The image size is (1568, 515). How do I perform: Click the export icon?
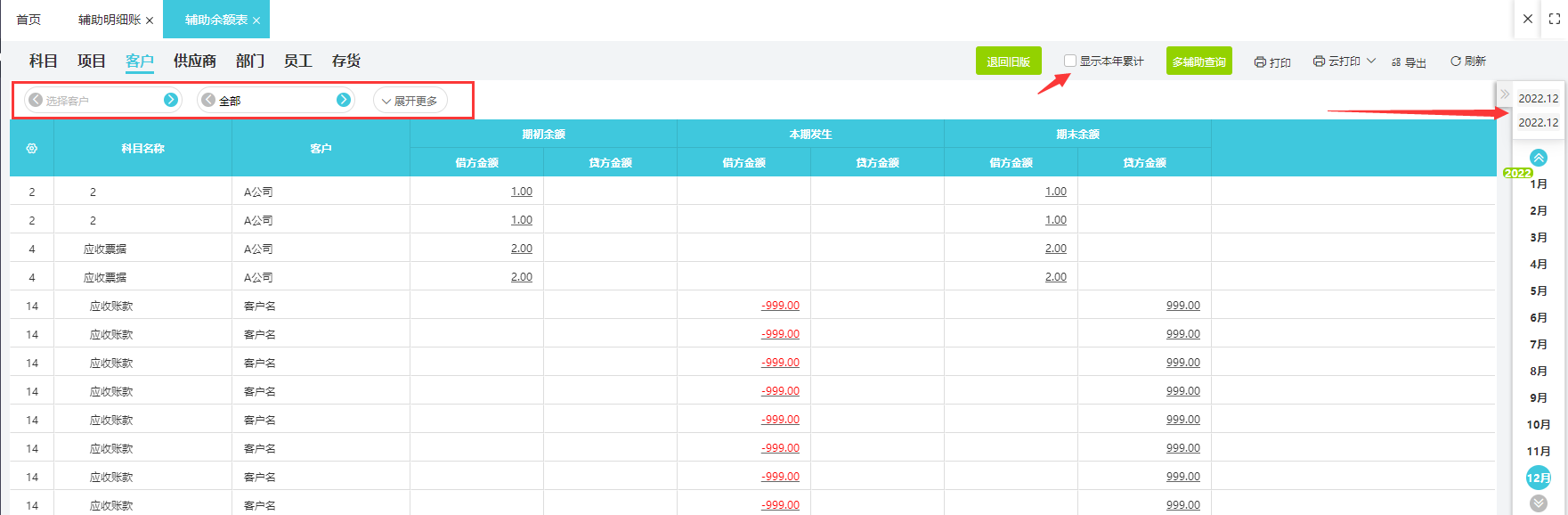(x=1396, y=62)
